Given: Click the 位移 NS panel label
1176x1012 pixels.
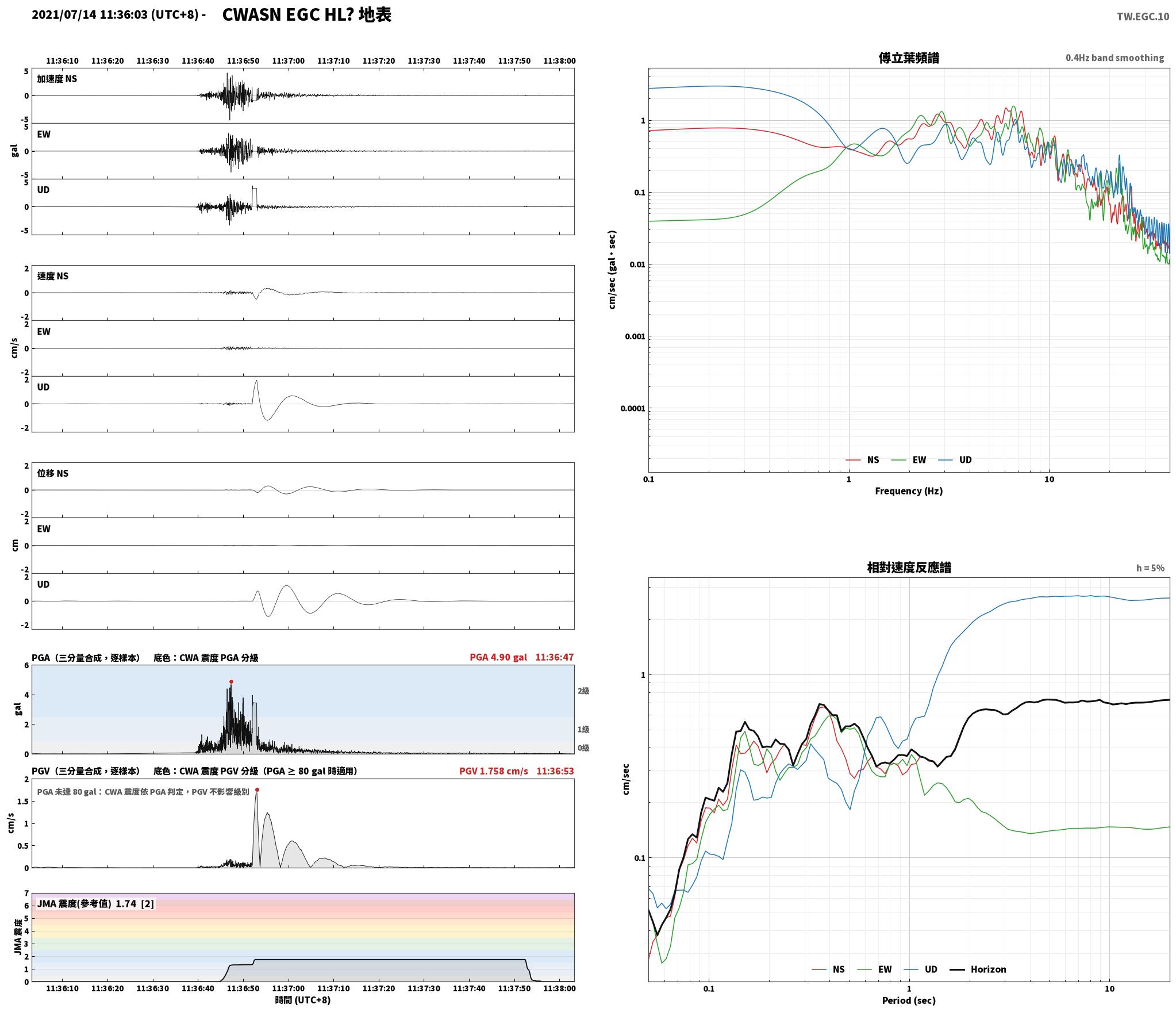Looking at the screenshot, I should (53, 473).
